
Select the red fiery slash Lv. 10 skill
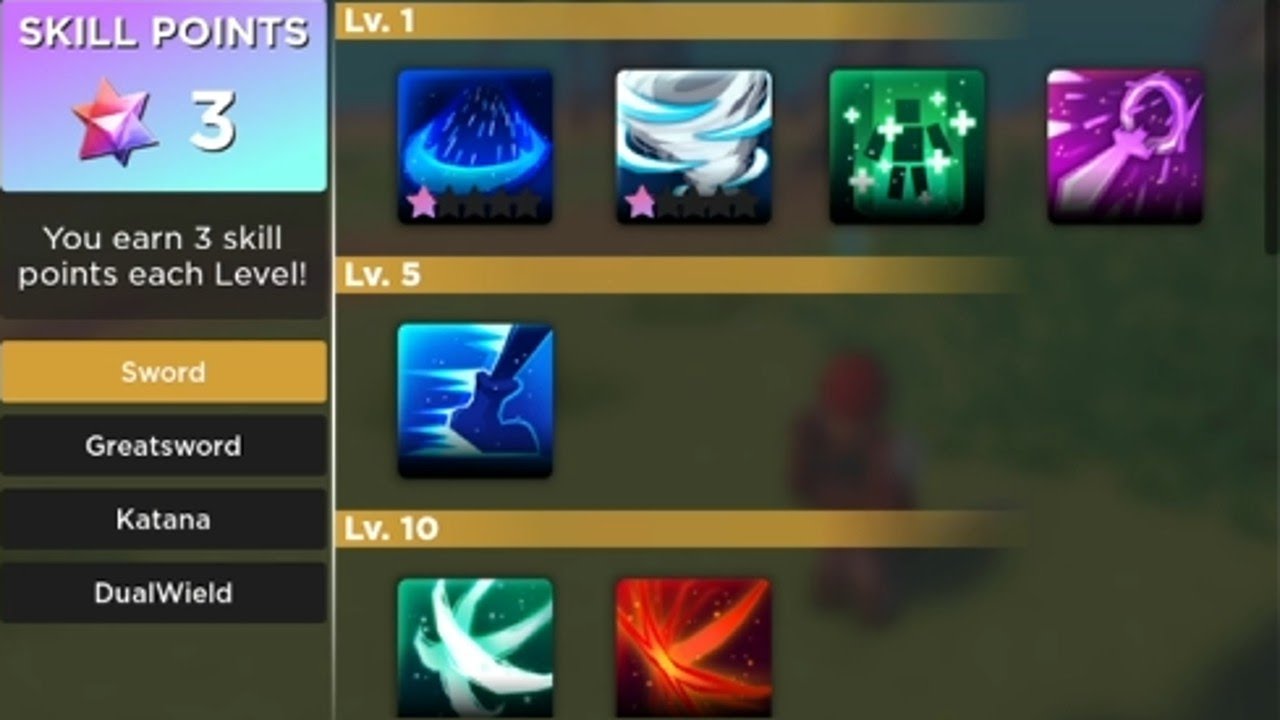693,648
